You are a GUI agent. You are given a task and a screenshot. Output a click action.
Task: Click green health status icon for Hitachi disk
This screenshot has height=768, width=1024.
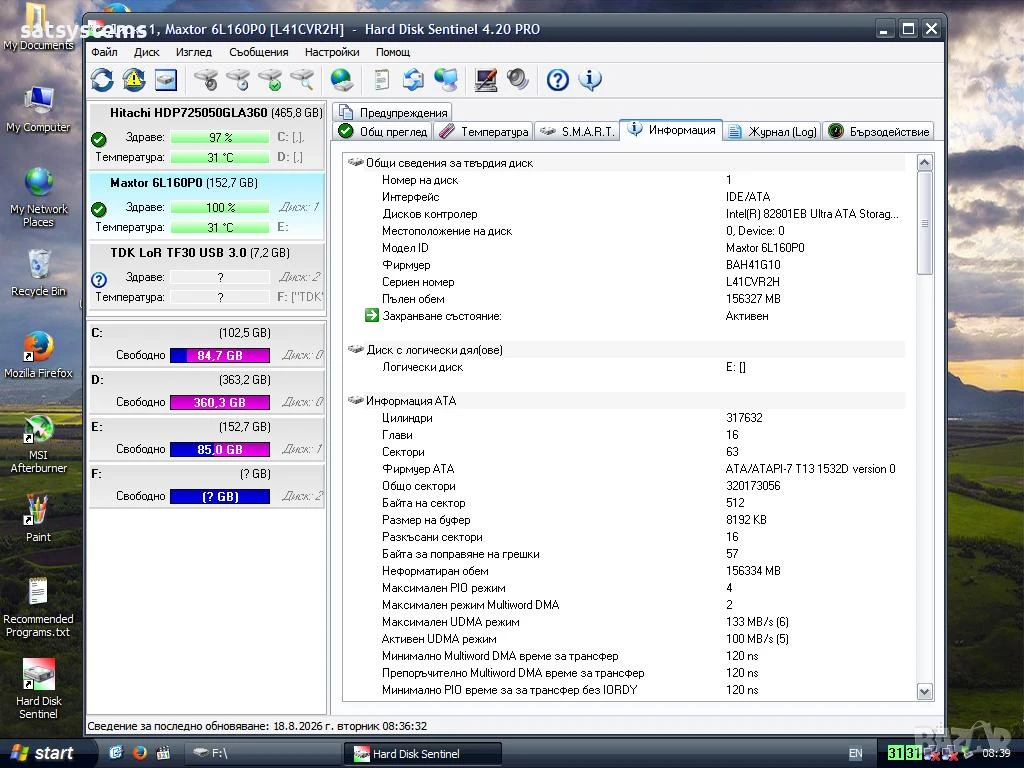[x=99, y=138]
